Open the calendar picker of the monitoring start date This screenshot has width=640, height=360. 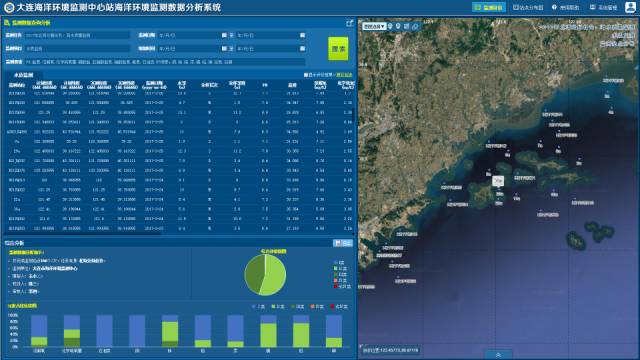click(x=224, y=35)
